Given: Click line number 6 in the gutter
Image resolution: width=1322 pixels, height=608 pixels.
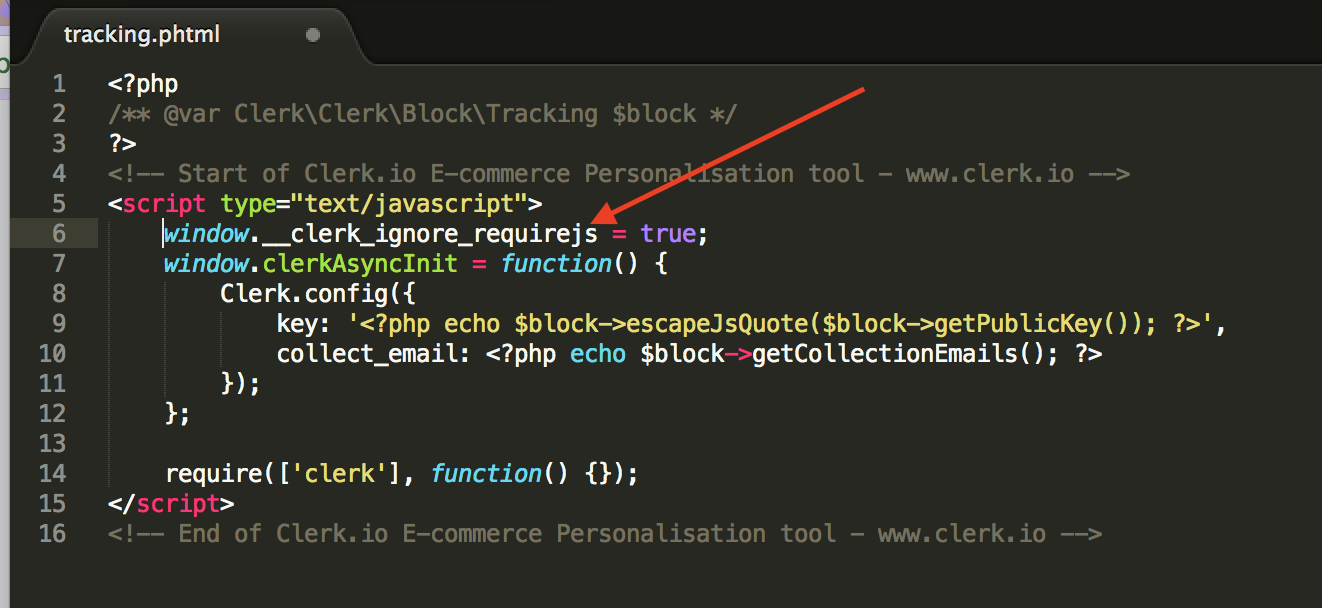Looking at the screenshot, I should pyautogui.click(x=59, y=233).
